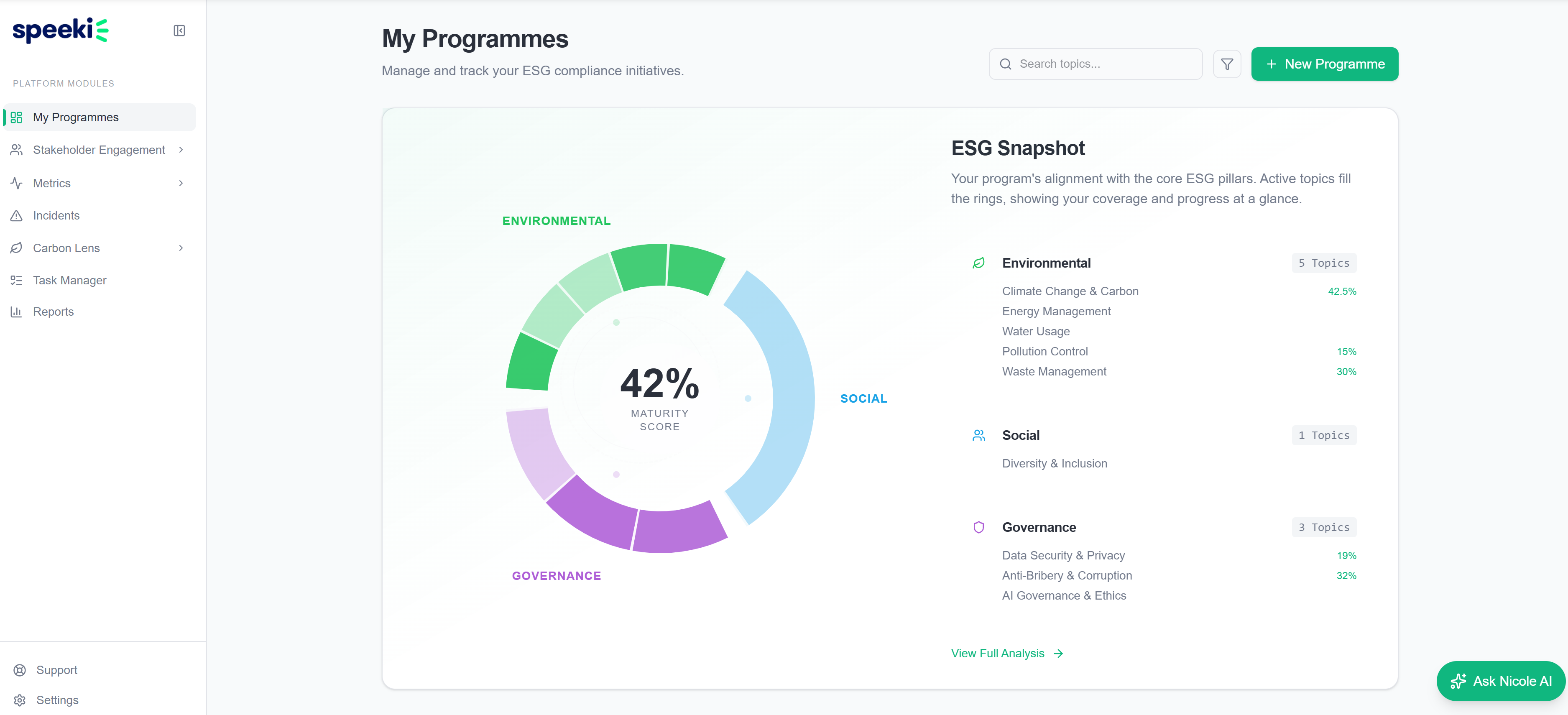Viewport: 1568px width, 715px height.
Task: Open Reports via the bar chart icon
Action: 16,311
